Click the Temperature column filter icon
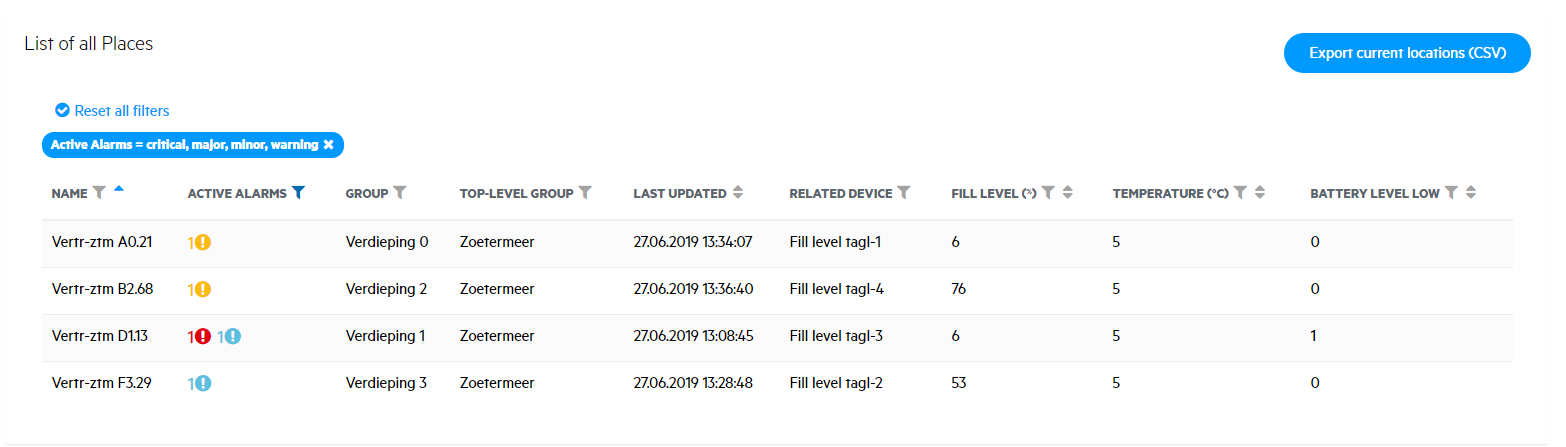This screenshot has width=1566, height=447. [x=1240, y=193]
